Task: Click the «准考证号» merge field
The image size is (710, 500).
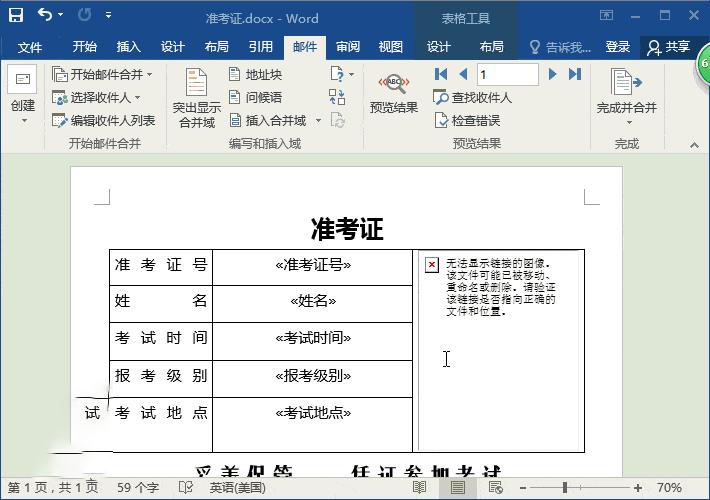Action: 313,264
